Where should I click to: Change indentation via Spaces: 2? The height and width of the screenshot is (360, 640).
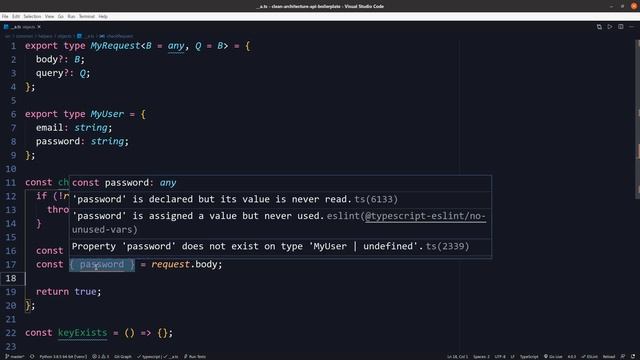point(481,356)
